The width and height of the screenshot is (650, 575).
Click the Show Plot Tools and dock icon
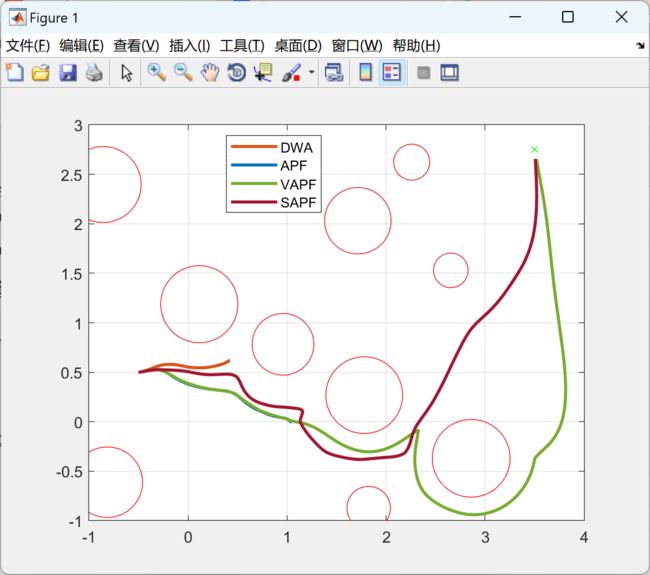pyautogui.click(x=450, y=73)
